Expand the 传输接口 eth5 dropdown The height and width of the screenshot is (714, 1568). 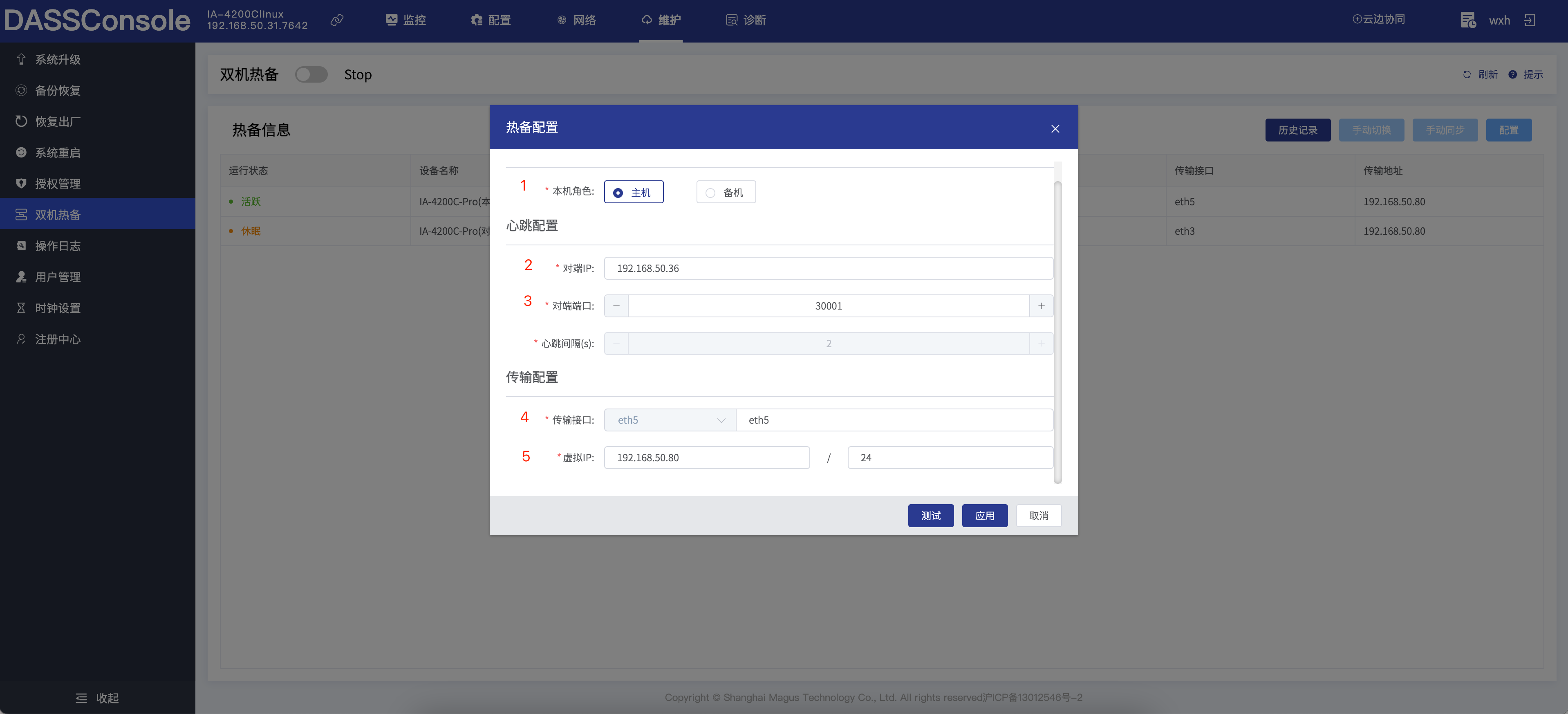coord(670,420)
